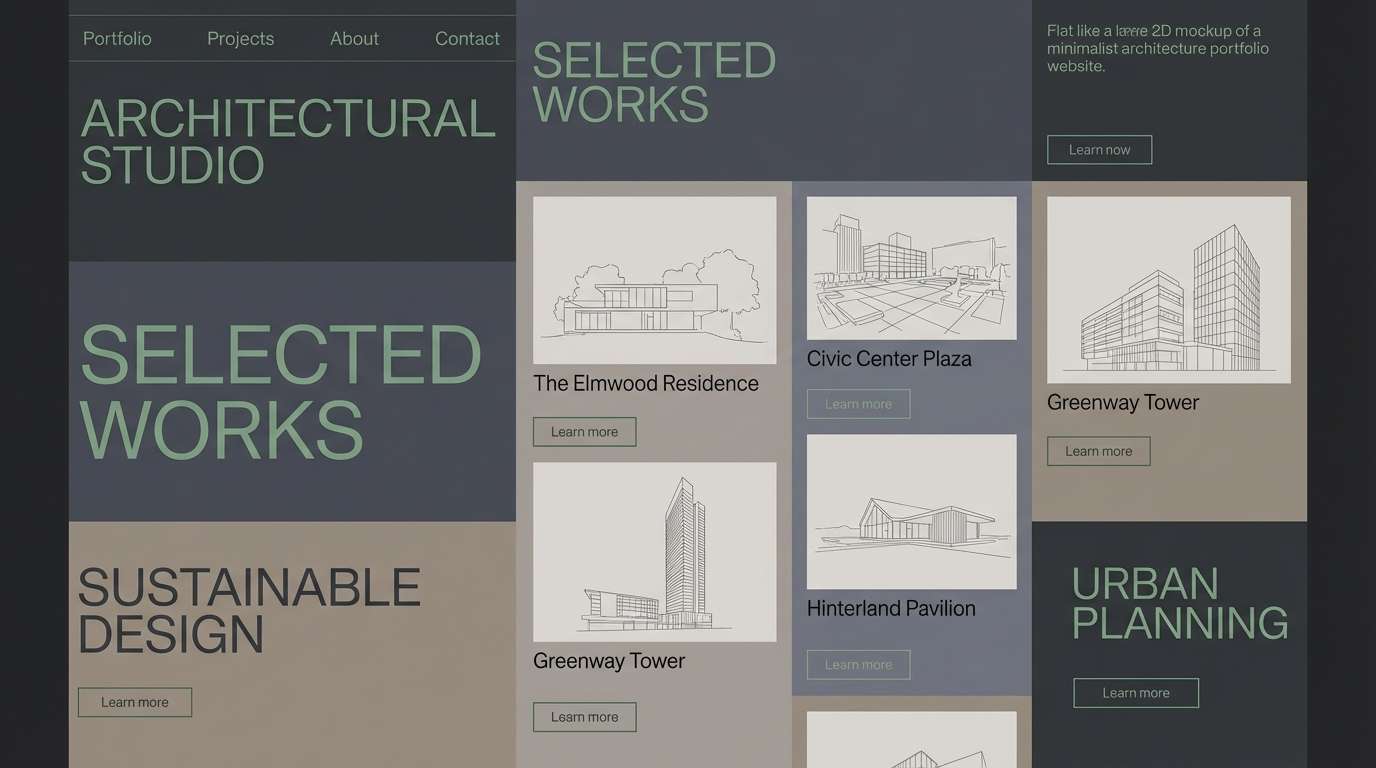The width and height of the screenshot is (1376, 768).
Task: Click the Hinterland Pavilion sketch
Action: (911, 511)
